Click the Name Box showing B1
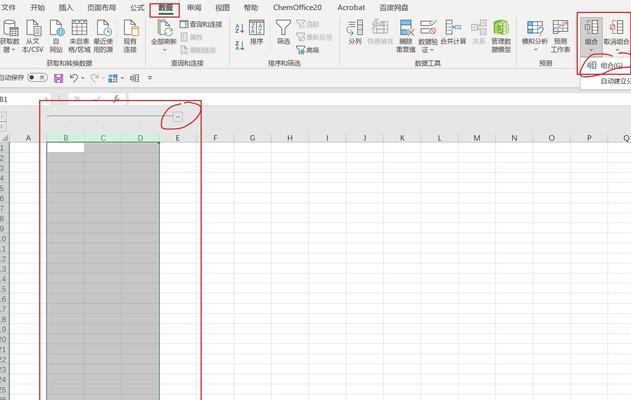The image size is (631, 400). click(x=24, y=99)
